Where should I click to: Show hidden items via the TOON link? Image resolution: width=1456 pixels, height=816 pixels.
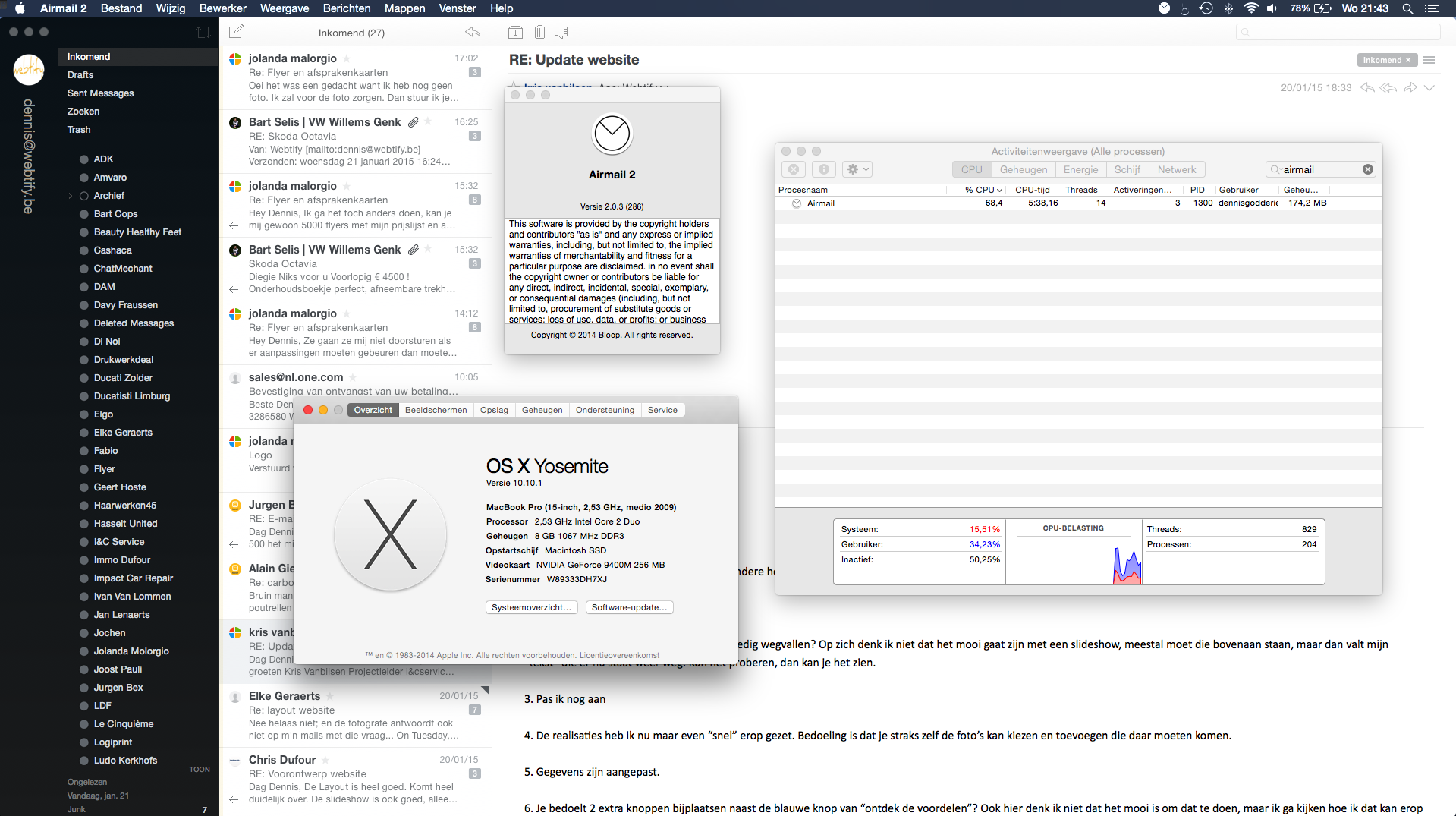[x=200, y=769]
